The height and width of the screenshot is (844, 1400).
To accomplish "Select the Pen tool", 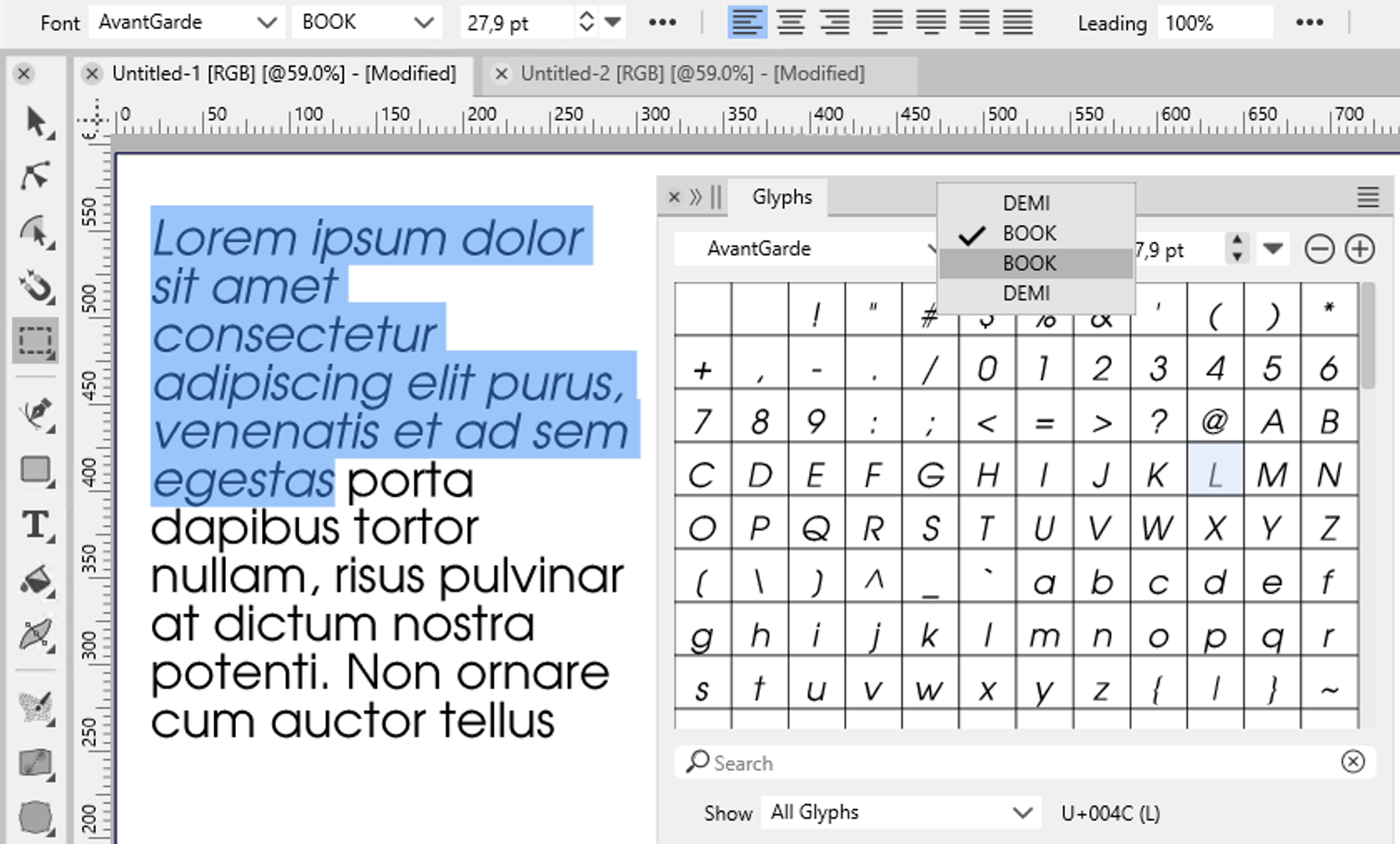I will tap(35, 414).
